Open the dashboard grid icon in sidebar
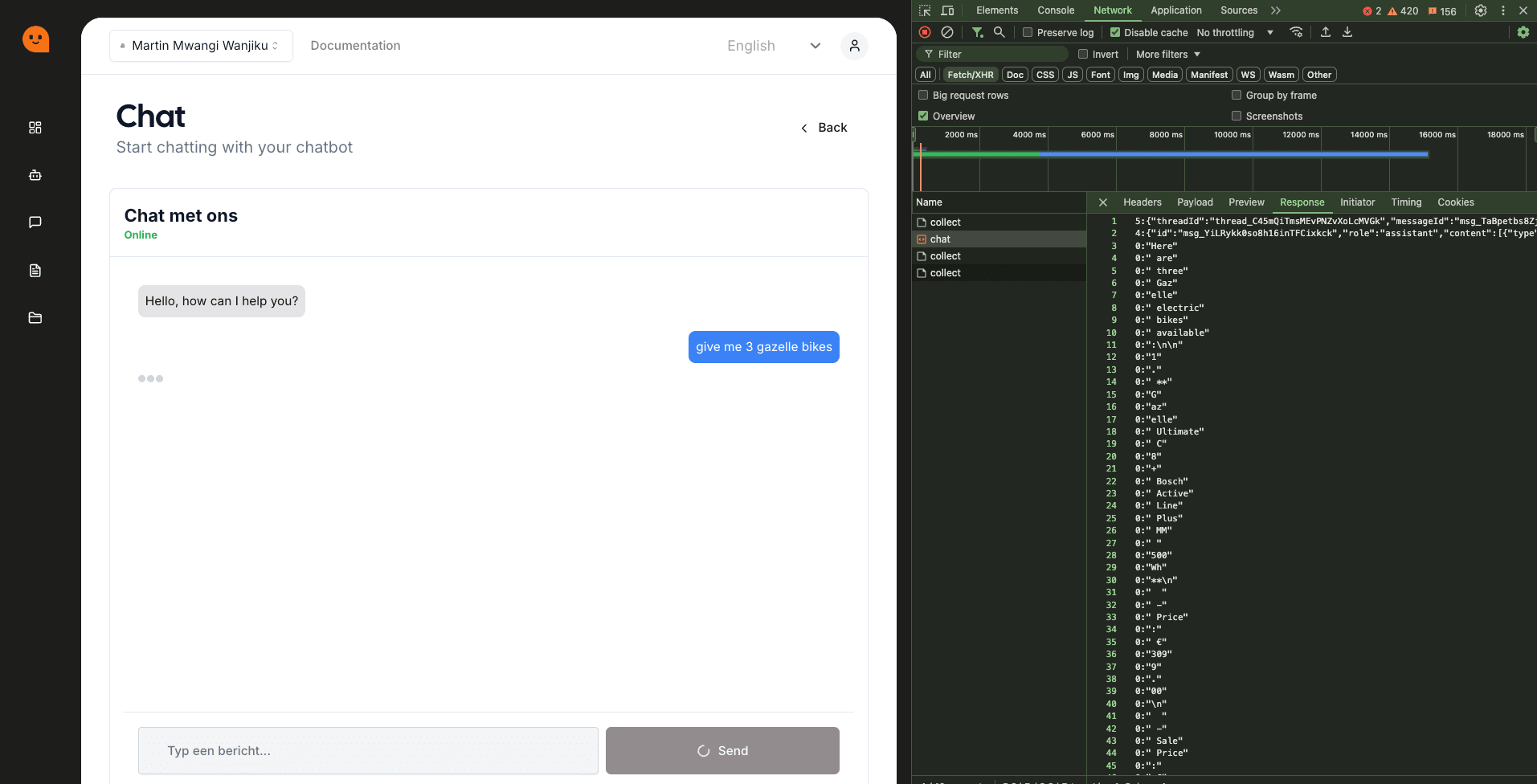1537x784 pixels. (x=35, y=128)
